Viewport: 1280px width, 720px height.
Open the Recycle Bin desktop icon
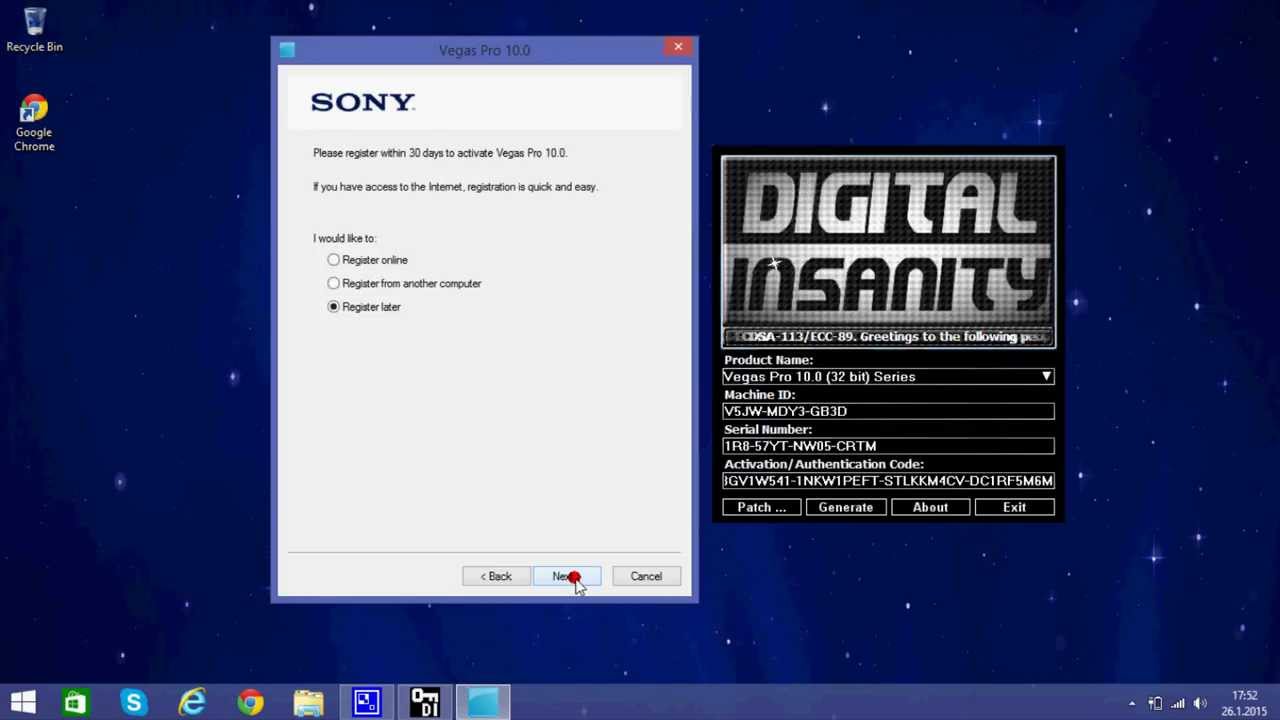click(x=34, y=30)
